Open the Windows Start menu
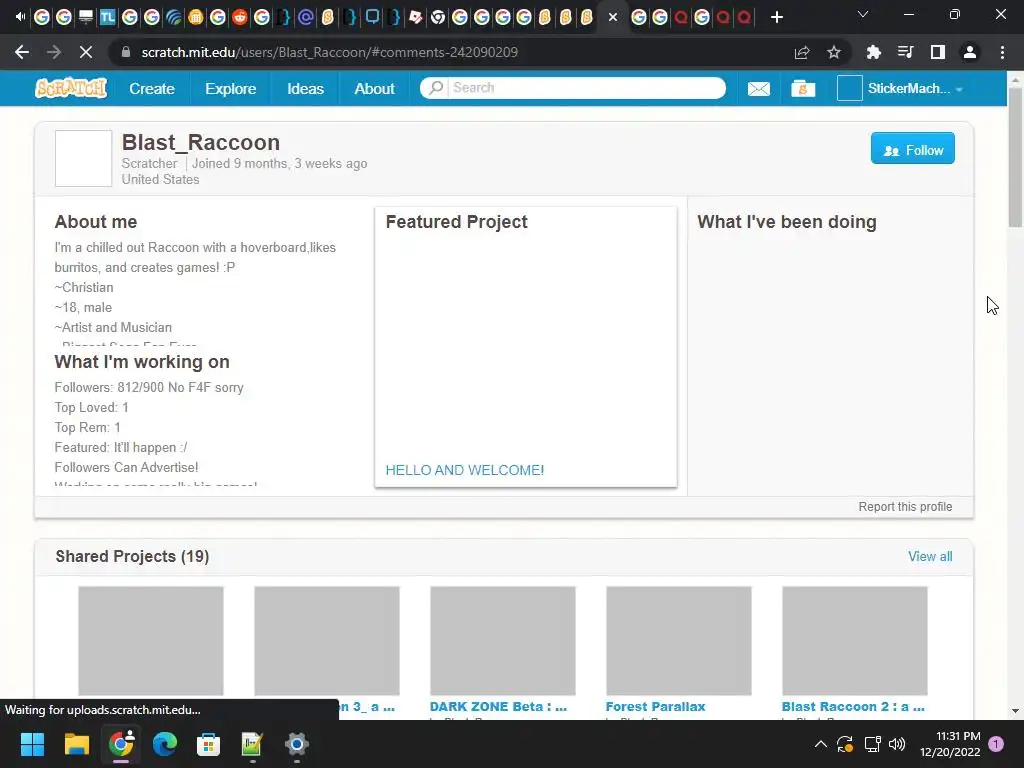The image size is (1024, 768). click(32, 744)
